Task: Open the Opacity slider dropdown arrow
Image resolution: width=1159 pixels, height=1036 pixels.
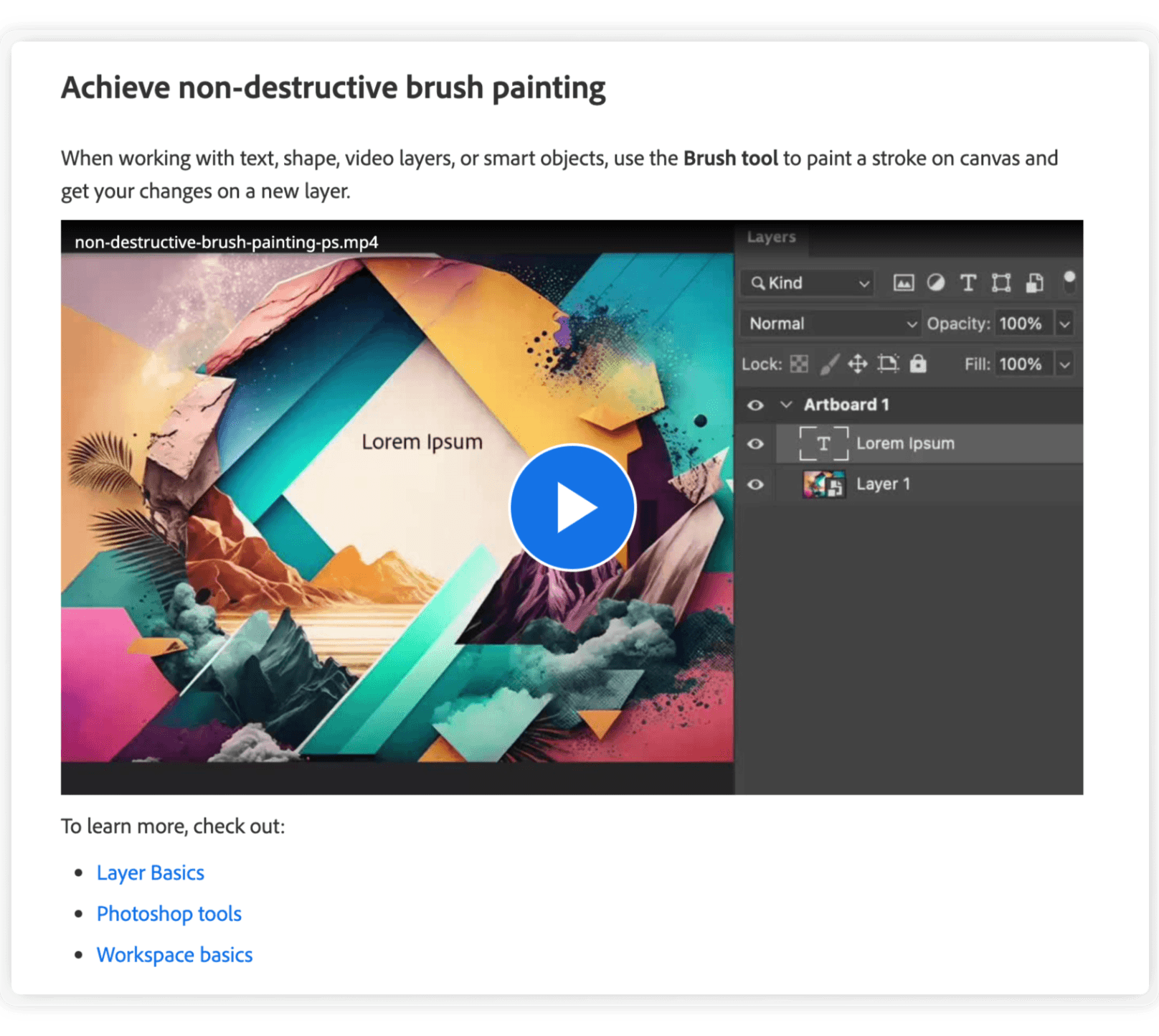Action: [1065, 324]
